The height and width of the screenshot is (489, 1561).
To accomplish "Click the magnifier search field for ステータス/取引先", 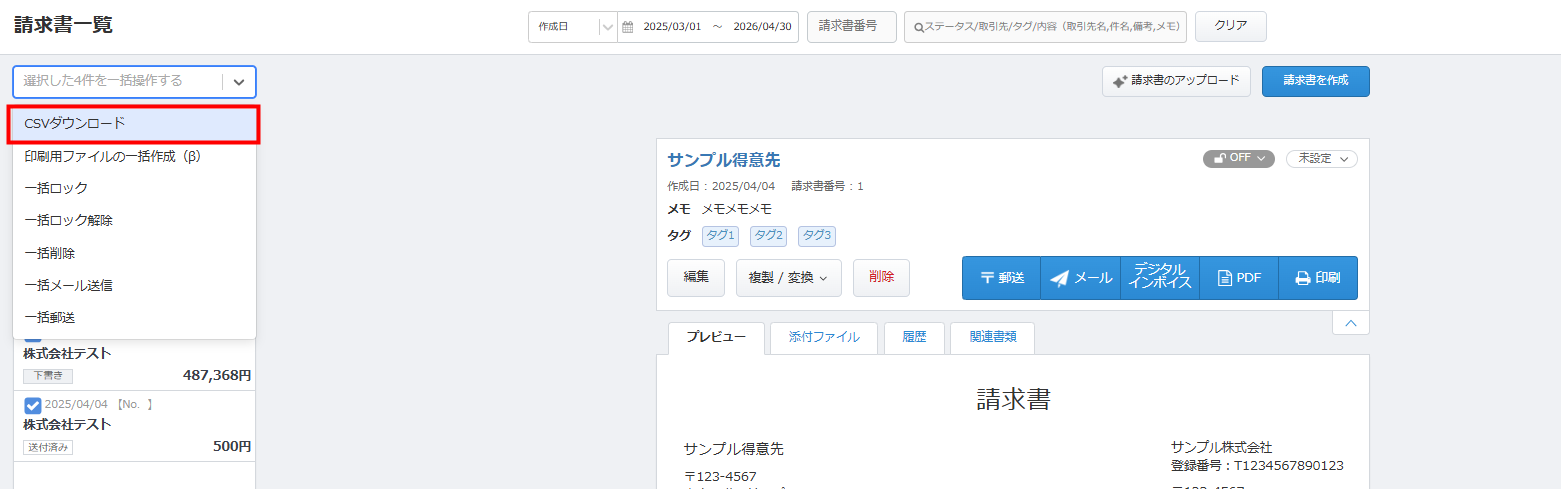I will click(x=1045, y=27).
